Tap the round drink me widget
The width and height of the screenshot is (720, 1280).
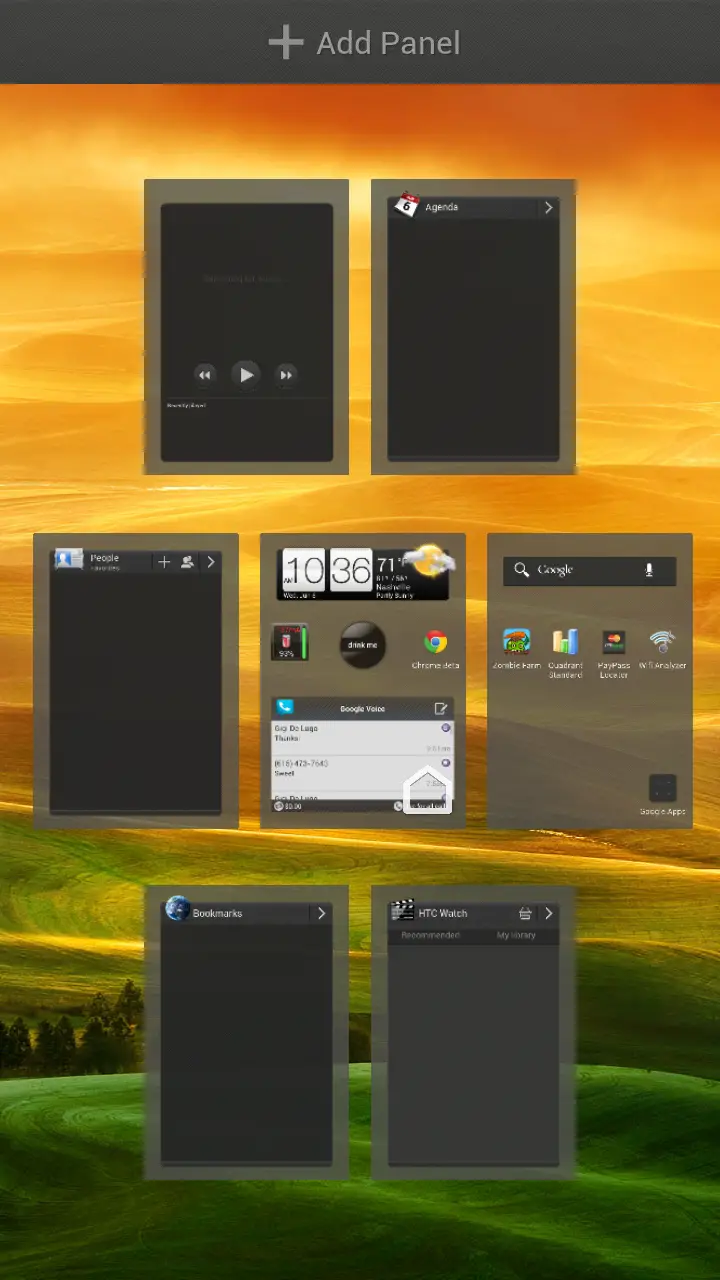click(x=362, y=645)
